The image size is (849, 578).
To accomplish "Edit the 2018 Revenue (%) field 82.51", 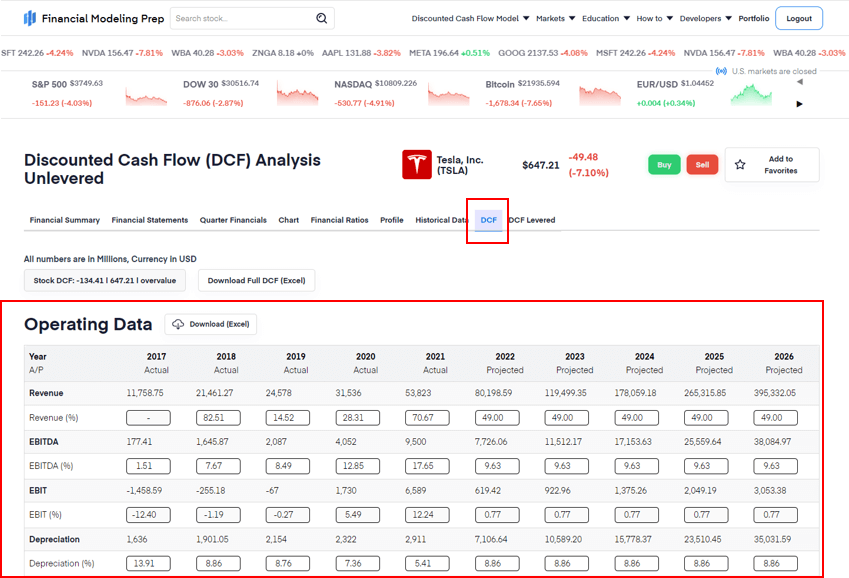I will (218, 418).
